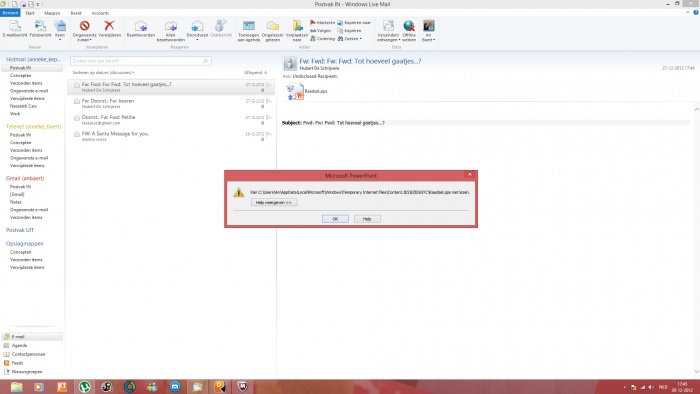Select Gmail Postvak IN folder
The height and width of the screenshot is (394, 700).
pyautogui.click(x=21, y=187)
